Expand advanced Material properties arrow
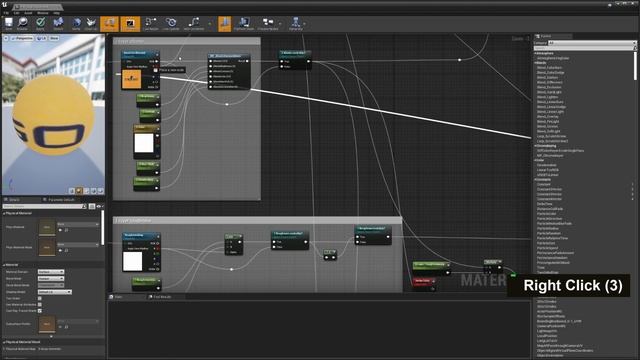 pyautogui.click(x=51, y=336)
